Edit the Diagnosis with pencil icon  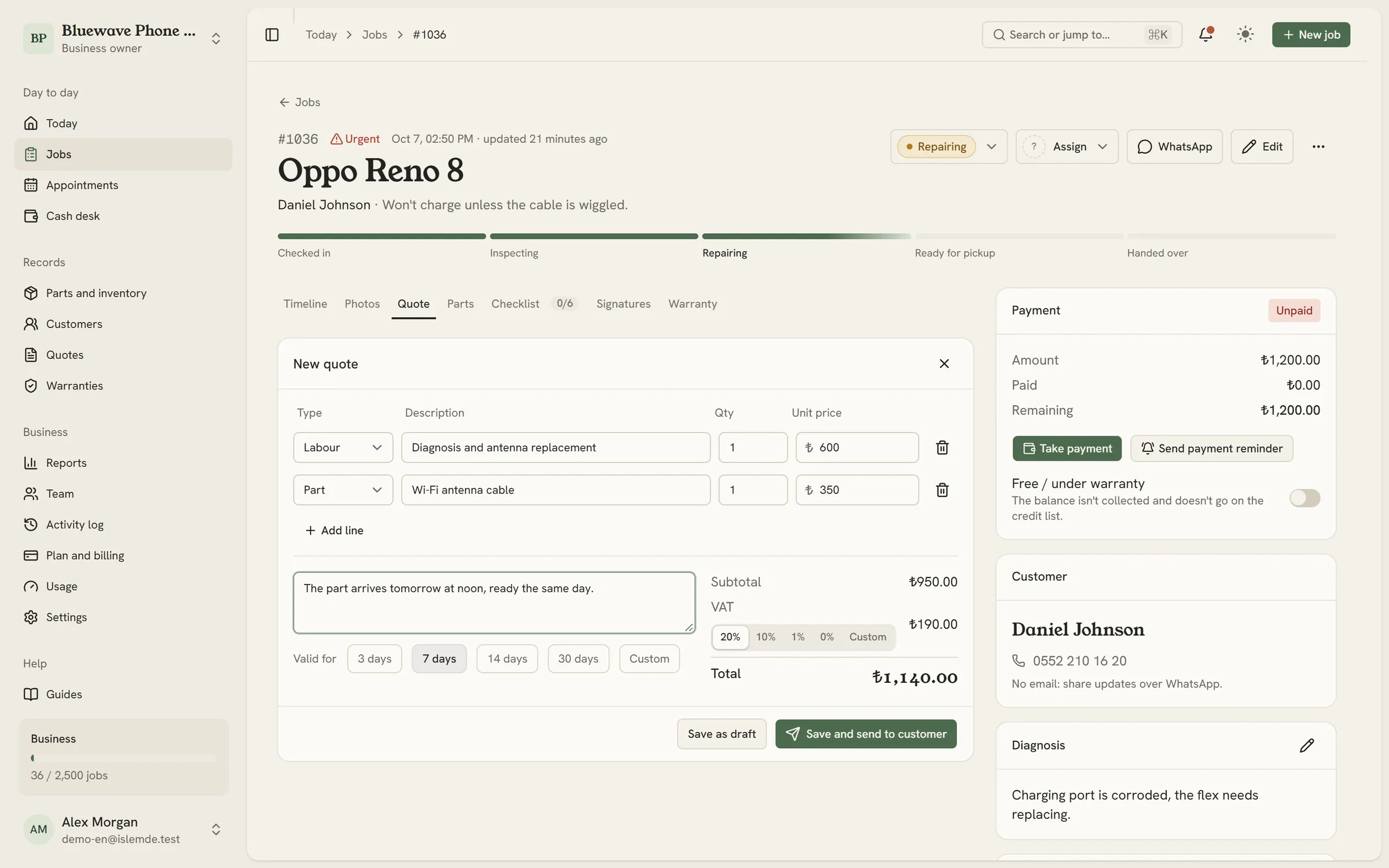1306,745
